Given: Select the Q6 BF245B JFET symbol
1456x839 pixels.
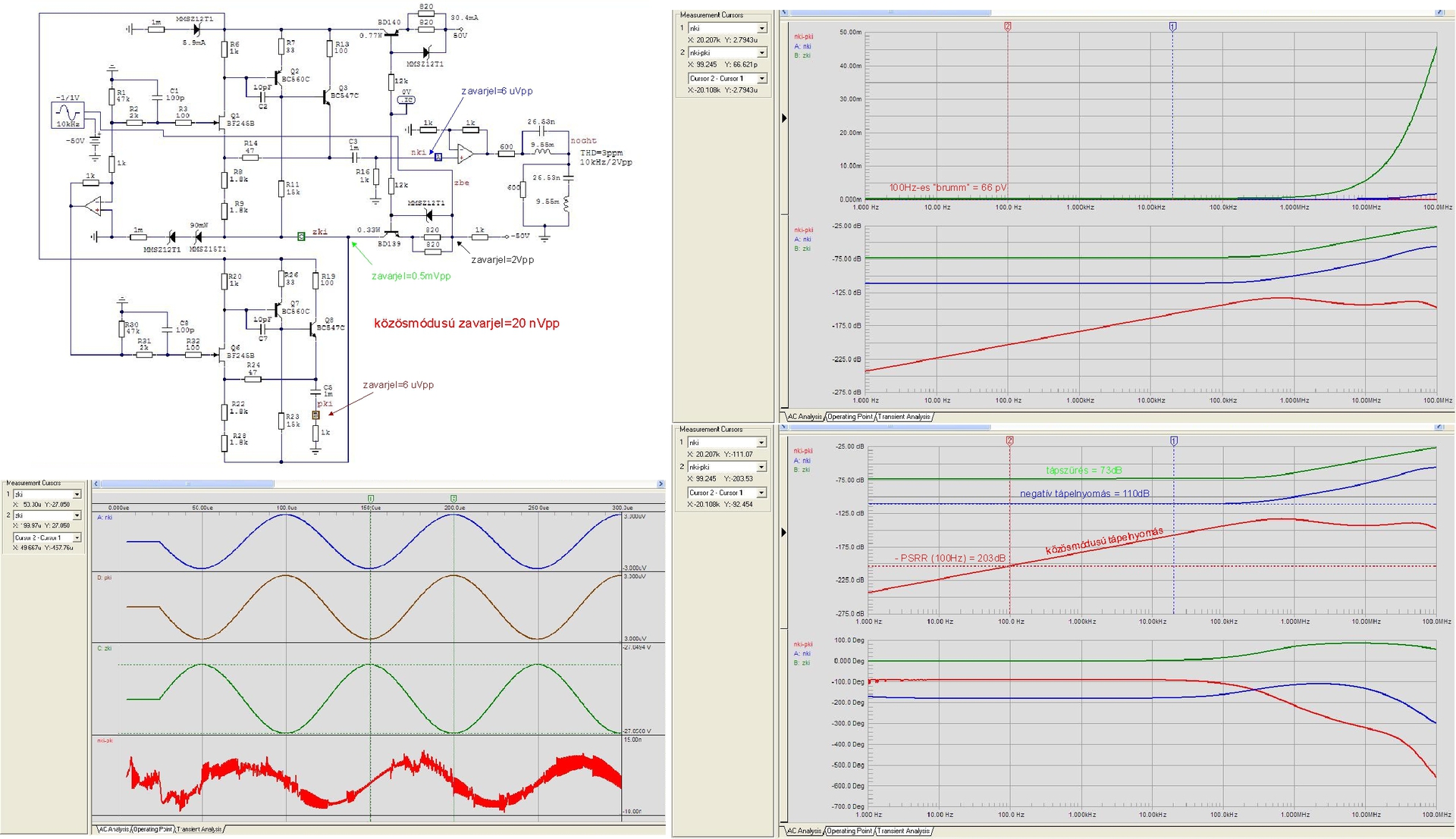Looking at the screenshot, I should tap(221, 354).
